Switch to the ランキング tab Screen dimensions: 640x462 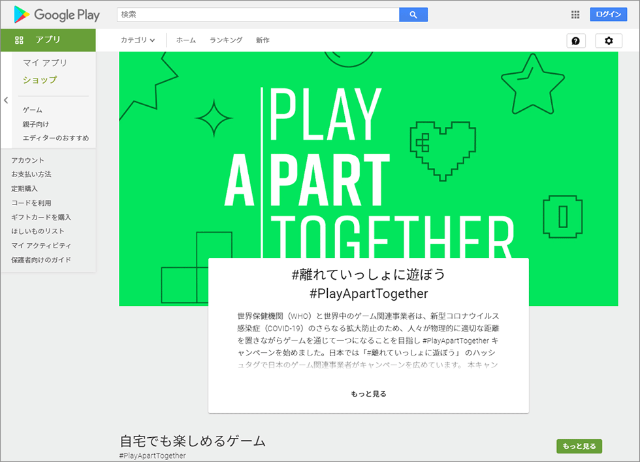(x=226, y=40)
